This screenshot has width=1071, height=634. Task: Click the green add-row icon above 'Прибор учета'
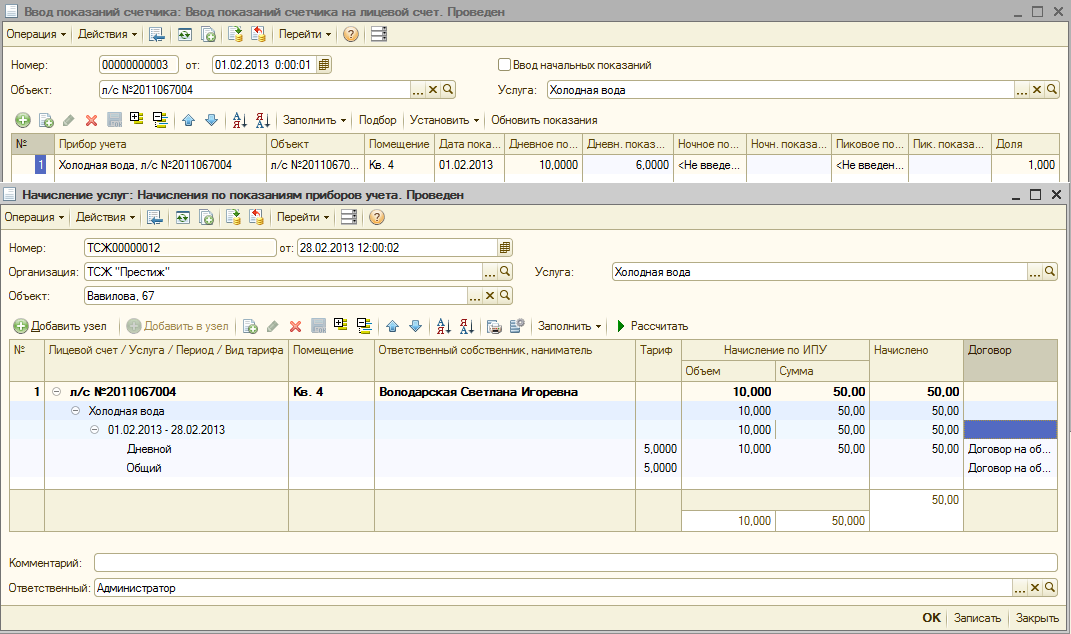pyautogui.click(x=22, y=120)
